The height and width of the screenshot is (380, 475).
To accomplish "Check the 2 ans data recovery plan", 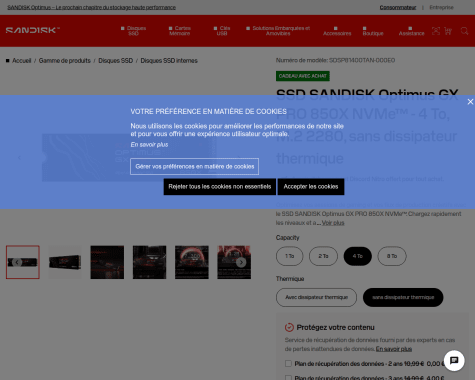I will pos(288,364).
